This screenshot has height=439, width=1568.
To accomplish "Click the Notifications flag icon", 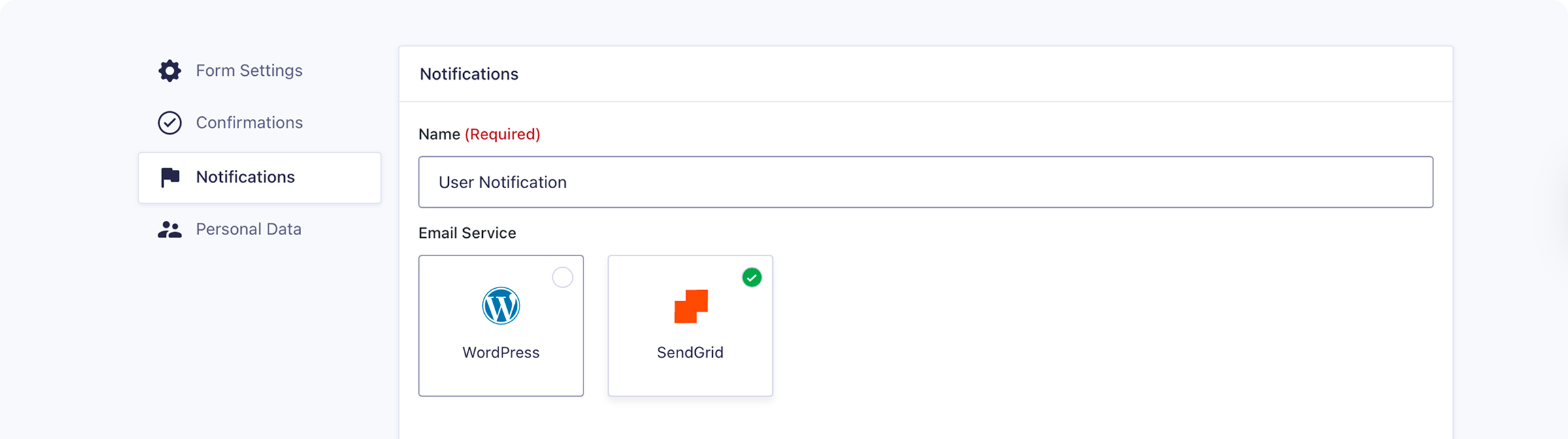I will click(170, 177).
